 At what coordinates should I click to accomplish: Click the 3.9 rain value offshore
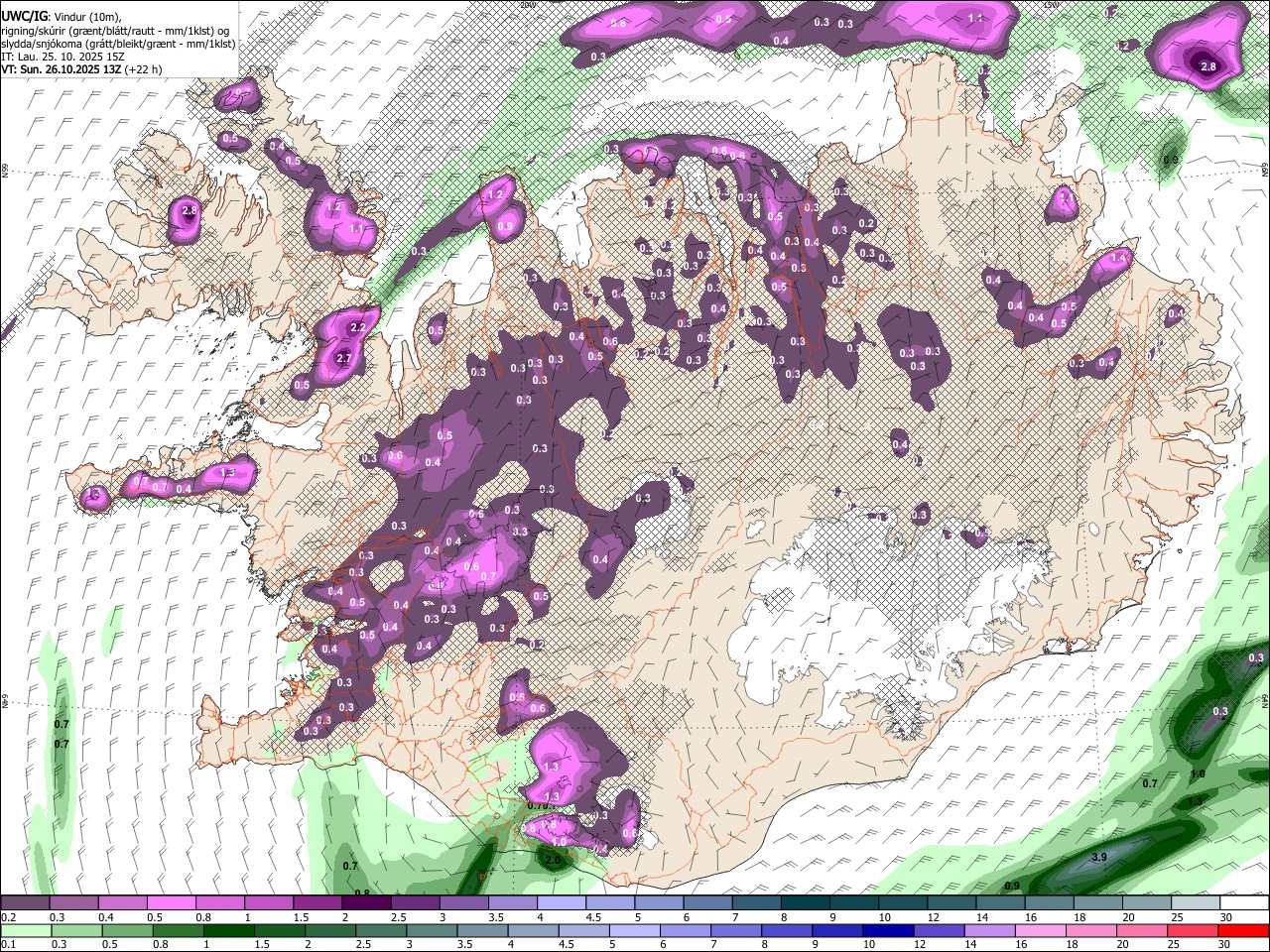(x=1098, y=857)
